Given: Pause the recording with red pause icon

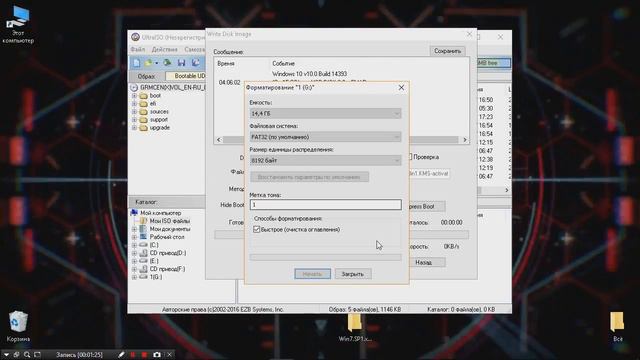Looking at the screenshot, I should [x=133, y=355].
